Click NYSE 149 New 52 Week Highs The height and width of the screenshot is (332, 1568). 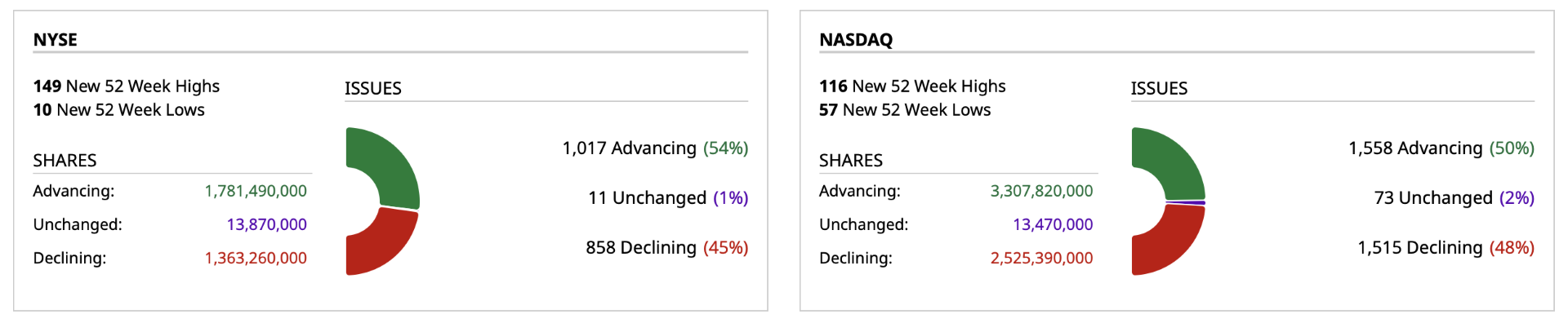point(127,86)
